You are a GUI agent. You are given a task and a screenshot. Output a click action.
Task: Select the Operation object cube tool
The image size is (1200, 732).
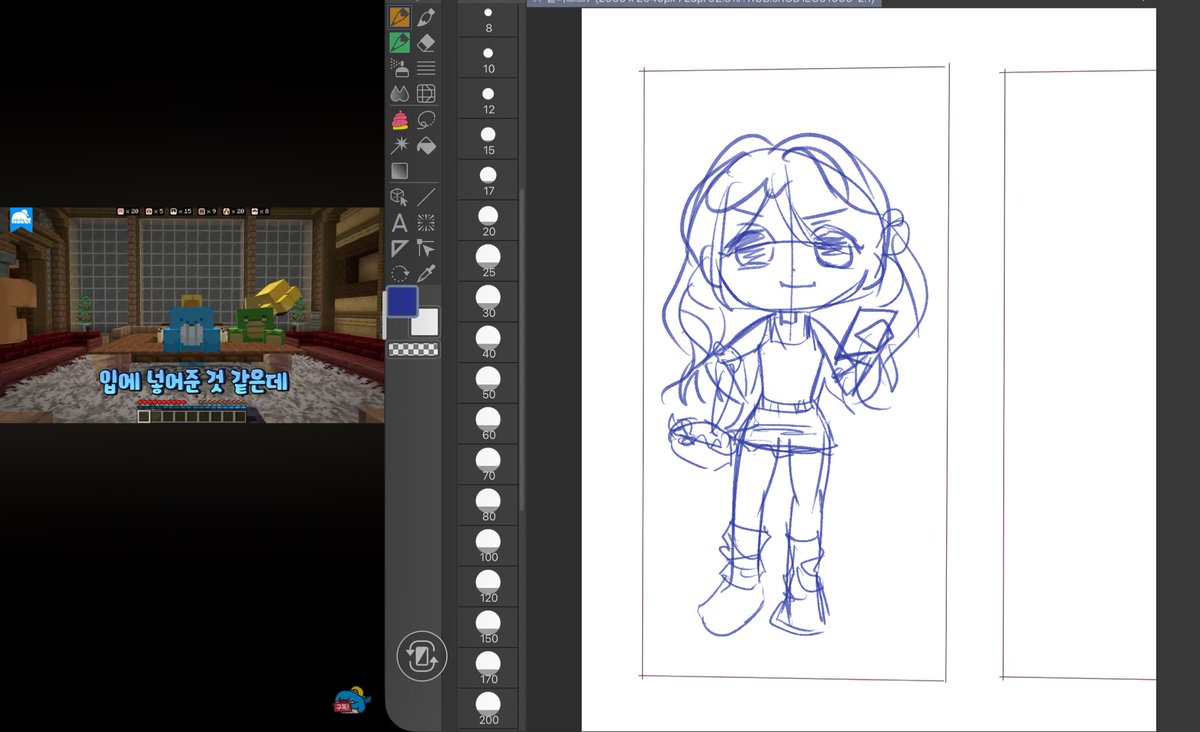point(400,197)
